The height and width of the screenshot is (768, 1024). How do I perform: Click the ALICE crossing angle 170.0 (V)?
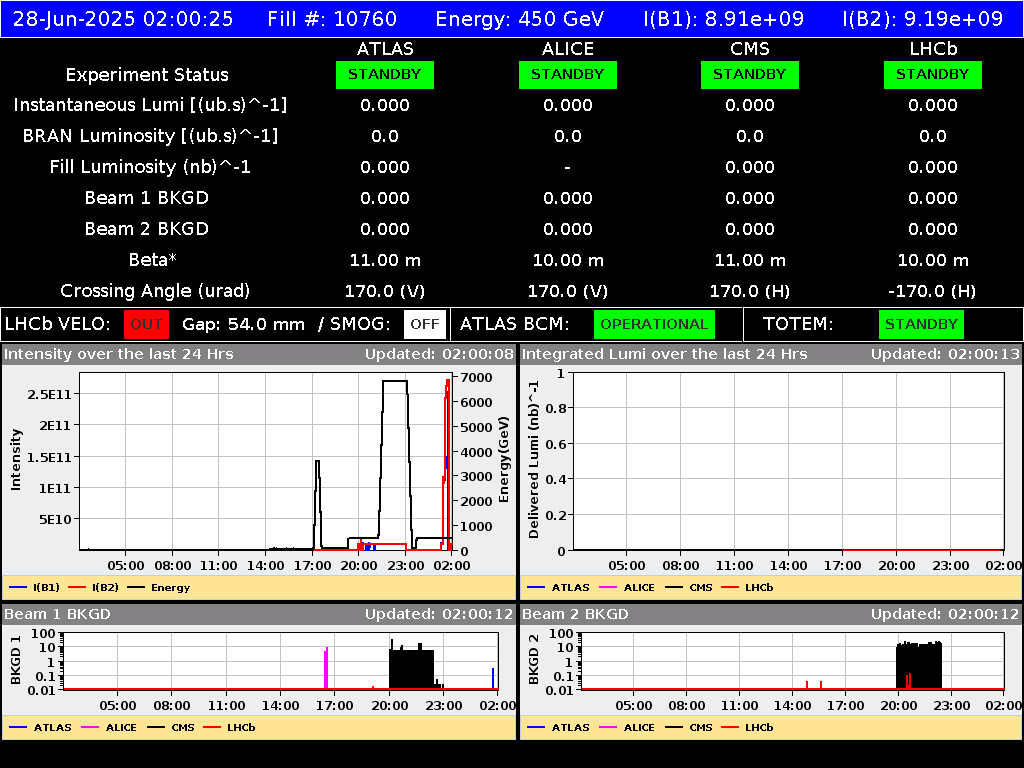[568, 291]
